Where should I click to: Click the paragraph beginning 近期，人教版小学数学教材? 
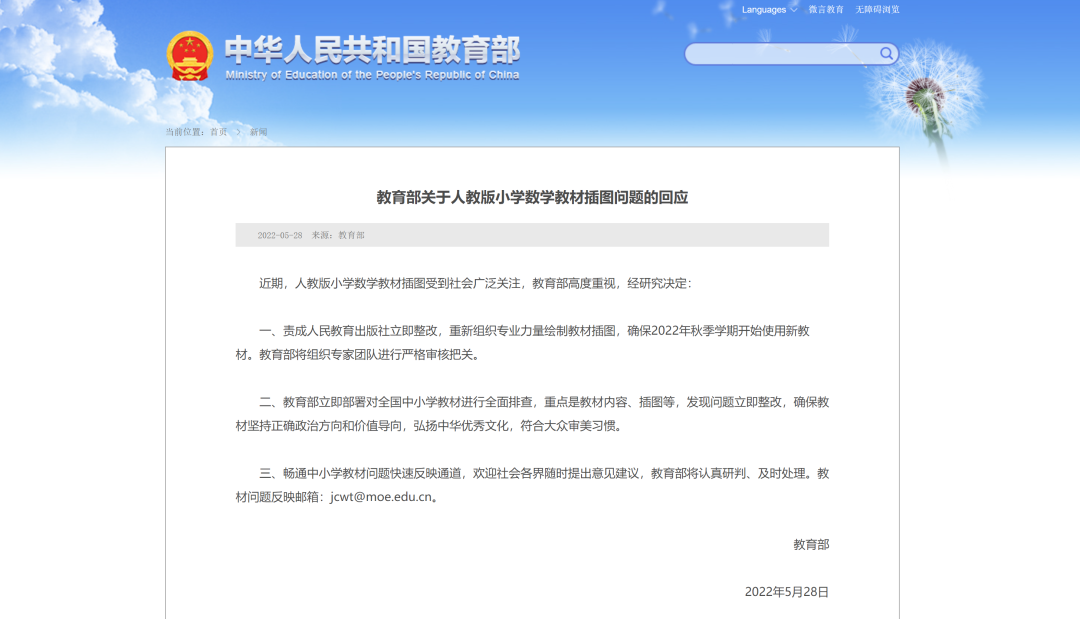[x=475, y=284]
